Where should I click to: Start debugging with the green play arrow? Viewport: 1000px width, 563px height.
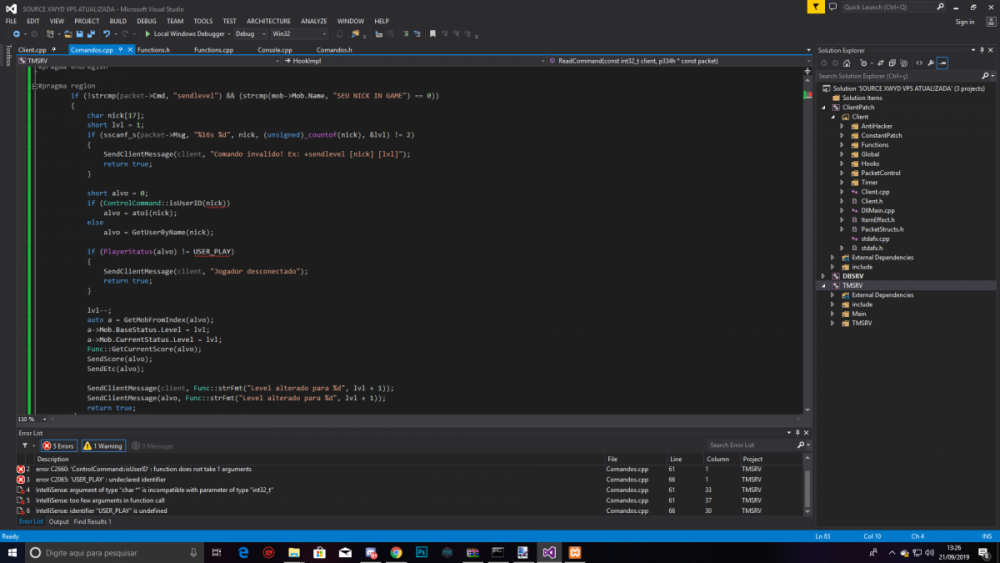point(148,34)
